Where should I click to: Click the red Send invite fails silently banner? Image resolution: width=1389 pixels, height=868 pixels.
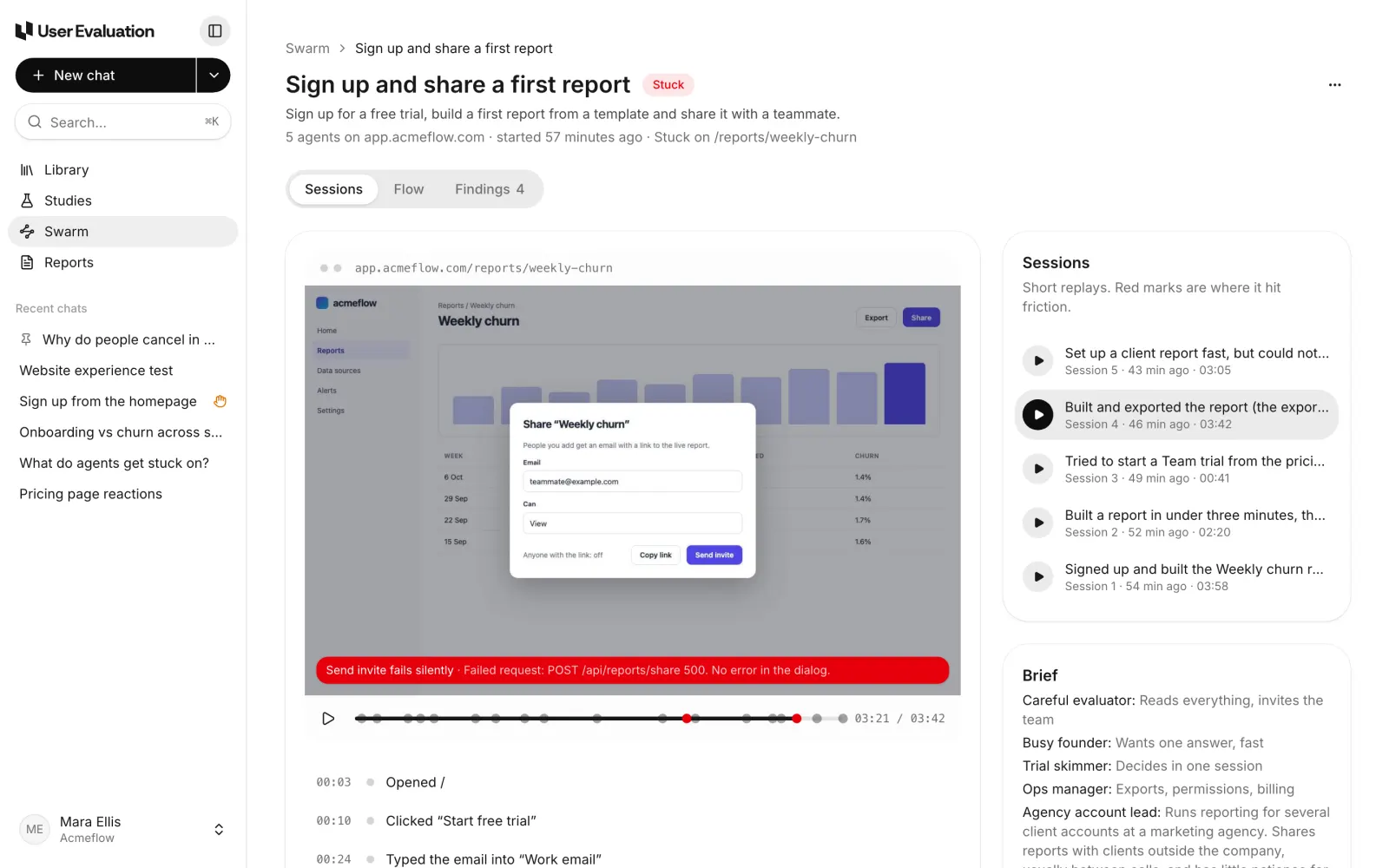pyautogui.click(x=632, y=670)
